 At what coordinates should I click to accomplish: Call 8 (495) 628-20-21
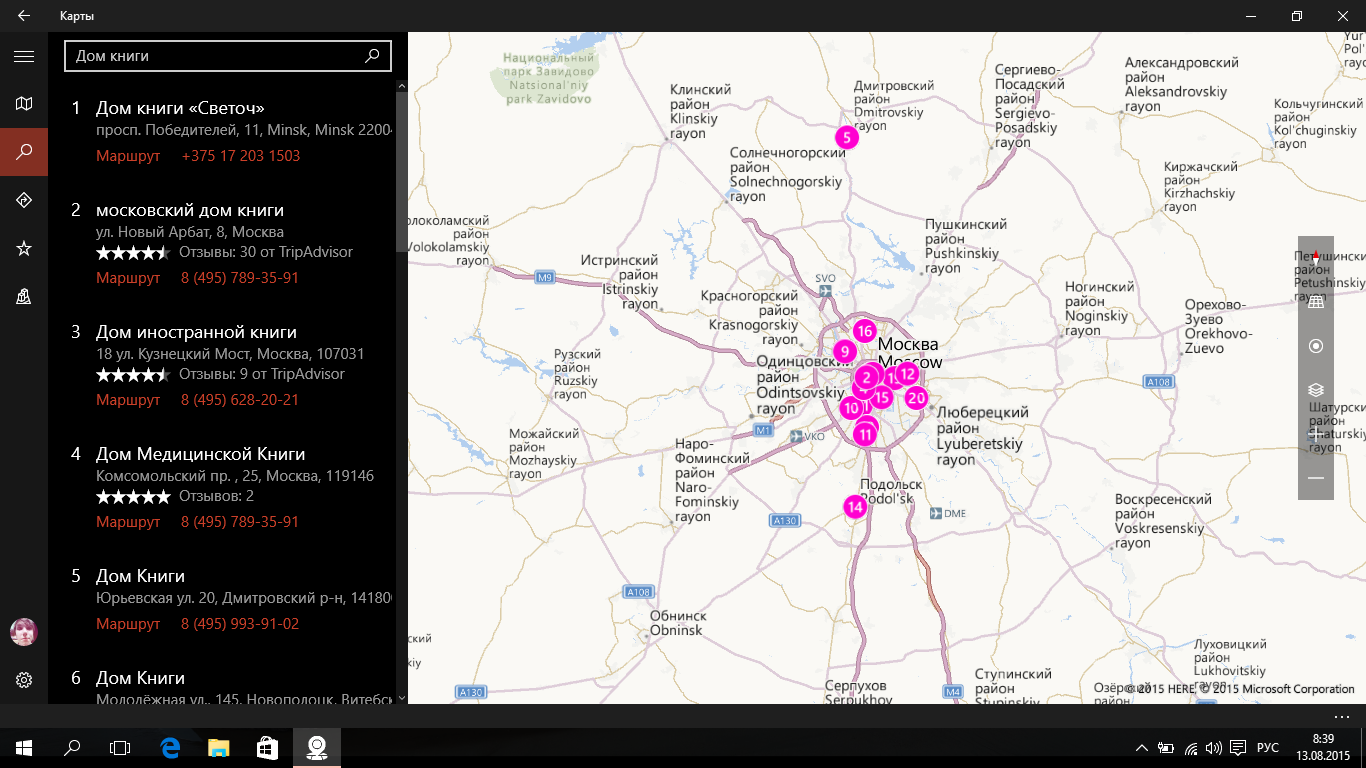(240, 400)
